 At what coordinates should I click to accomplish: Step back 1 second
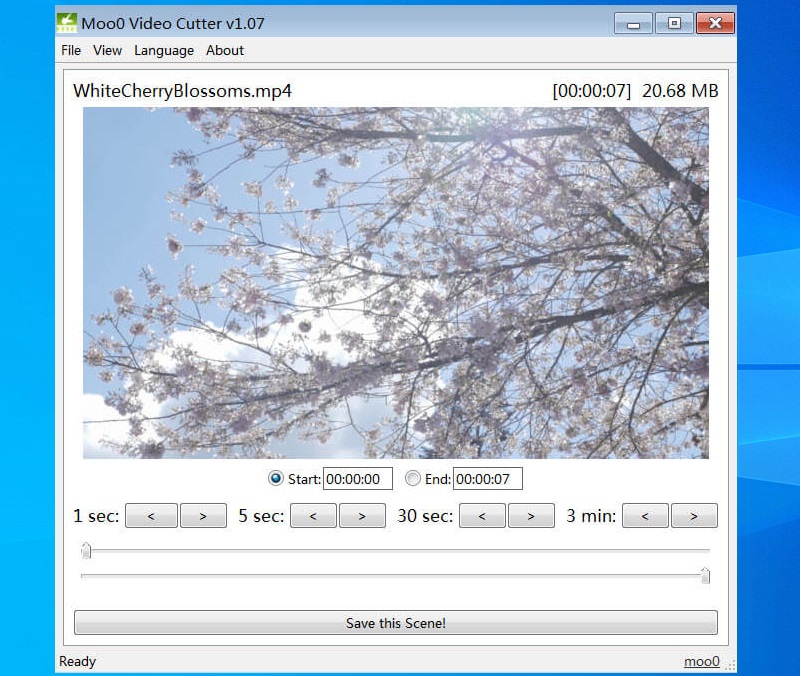coord(152,516)
